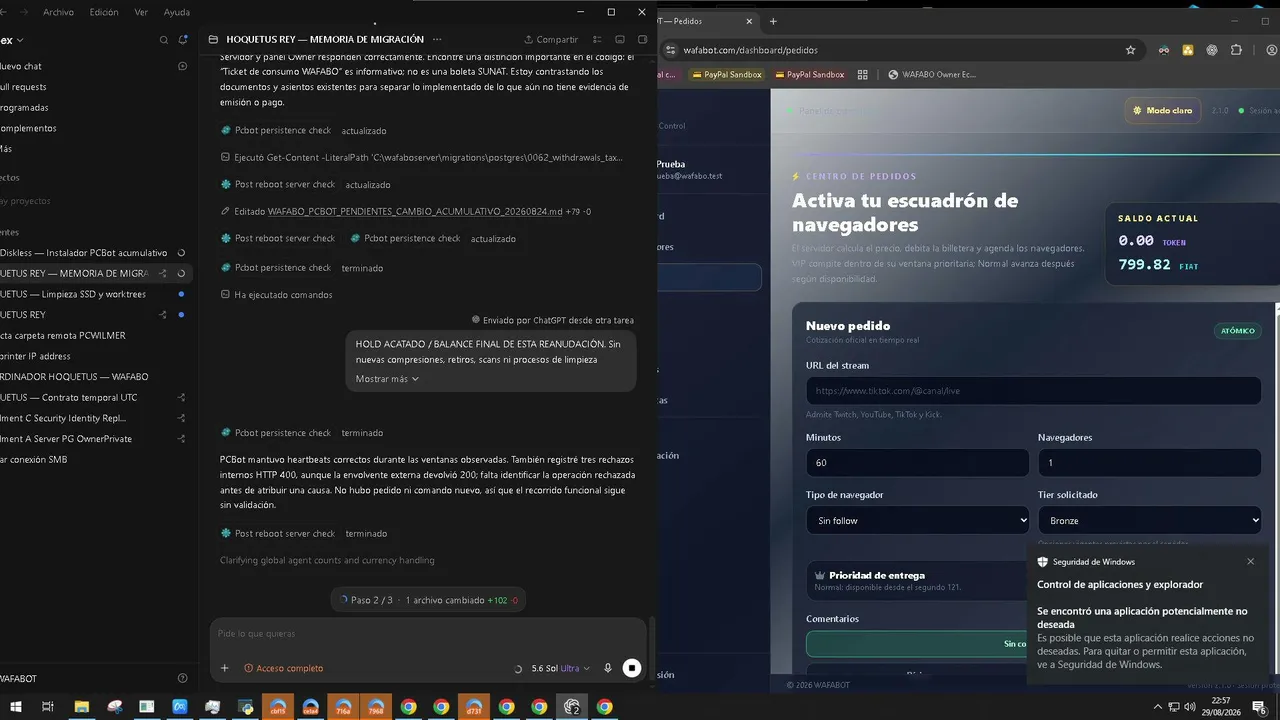The width and height of the screenshot is (1280, 720).
Task: Click the plus attach icon in composer
Action: pyautogui.click(x=224, y=668)
